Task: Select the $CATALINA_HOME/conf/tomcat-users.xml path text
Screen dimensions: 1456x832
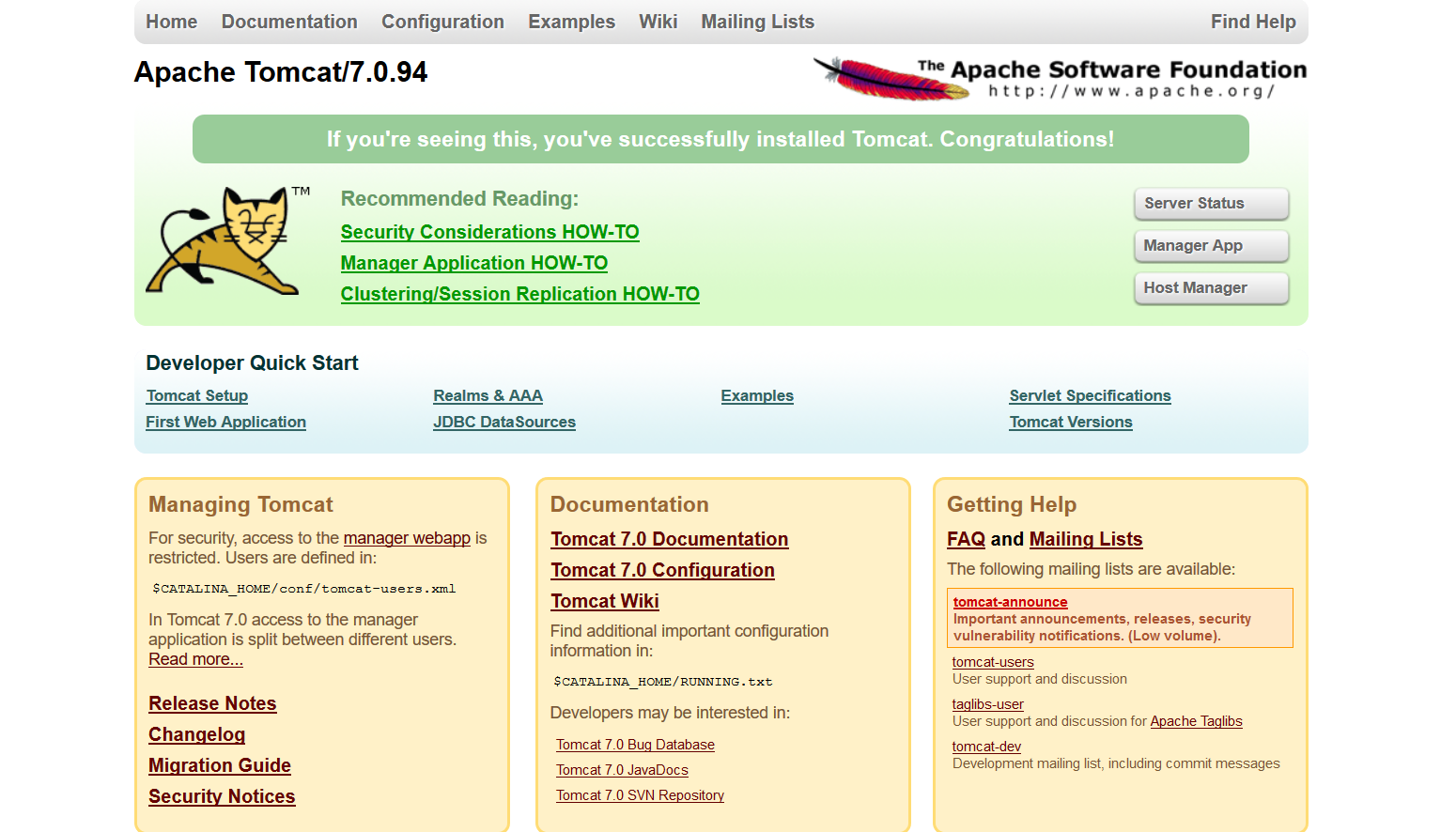Action: pyautogui.click(x=304, y=589)
